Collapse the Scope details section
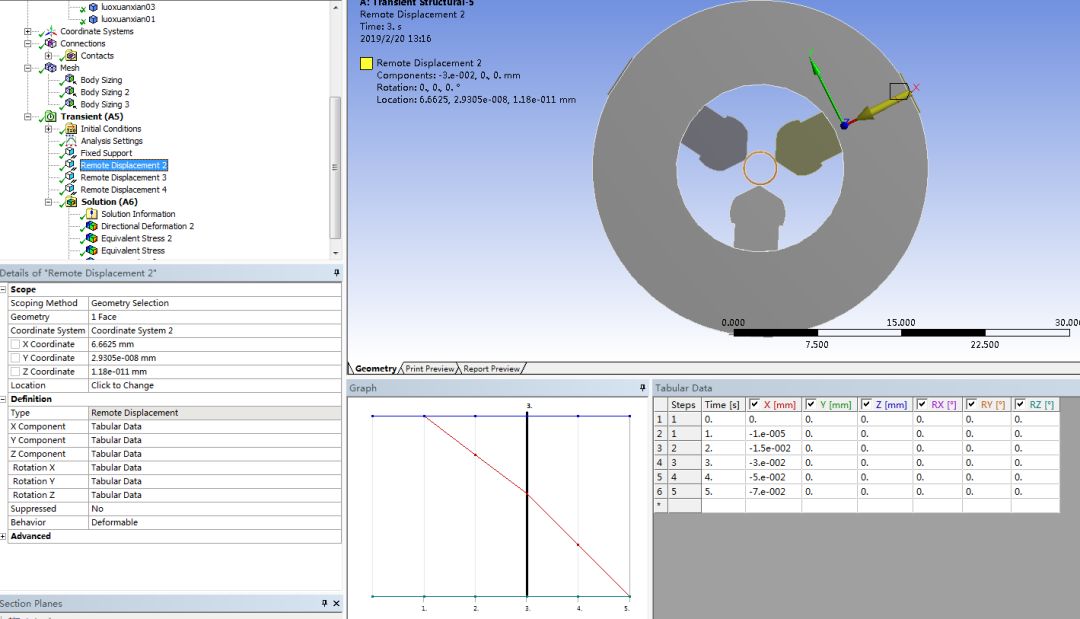 click(x=3, y=289)
